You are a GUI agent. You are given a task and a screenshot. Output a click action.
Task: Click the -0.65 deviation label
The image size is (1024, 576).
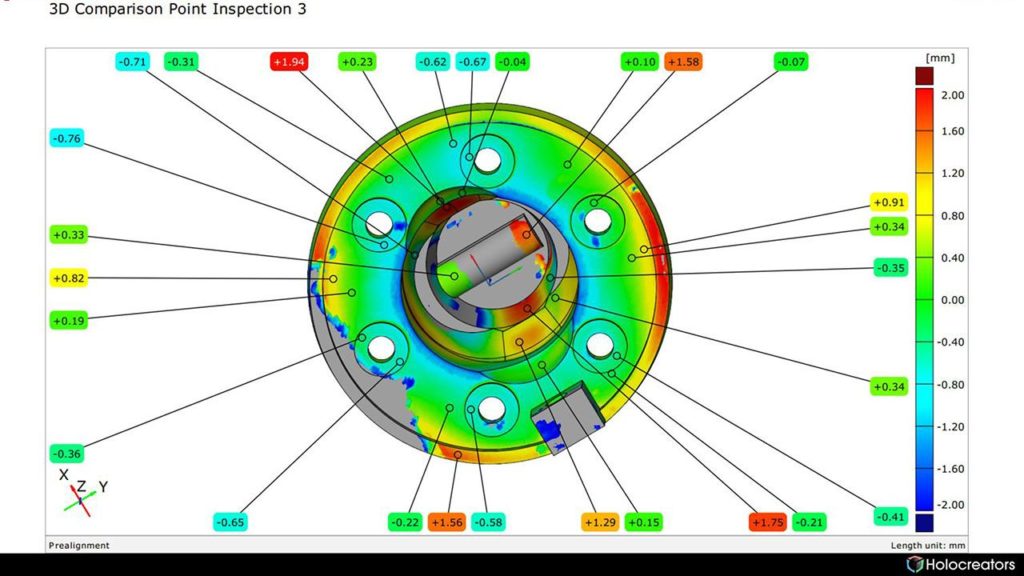[231, 522]
